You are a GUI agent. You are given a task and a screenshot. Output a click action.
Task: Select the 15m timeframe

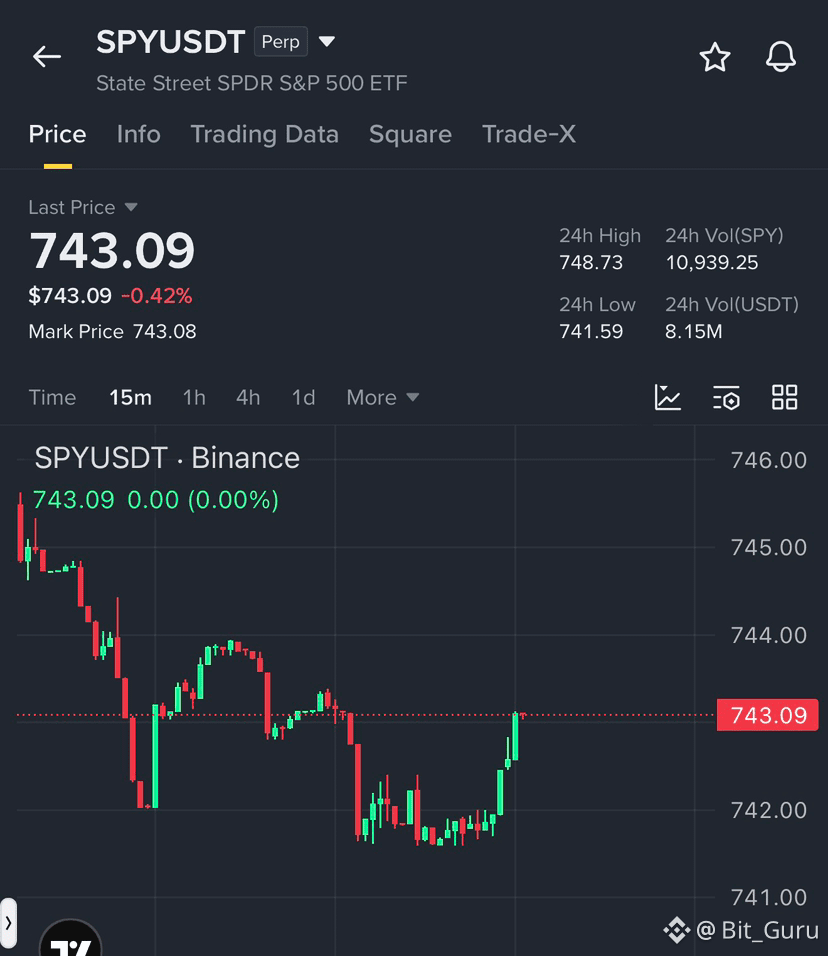130,398
